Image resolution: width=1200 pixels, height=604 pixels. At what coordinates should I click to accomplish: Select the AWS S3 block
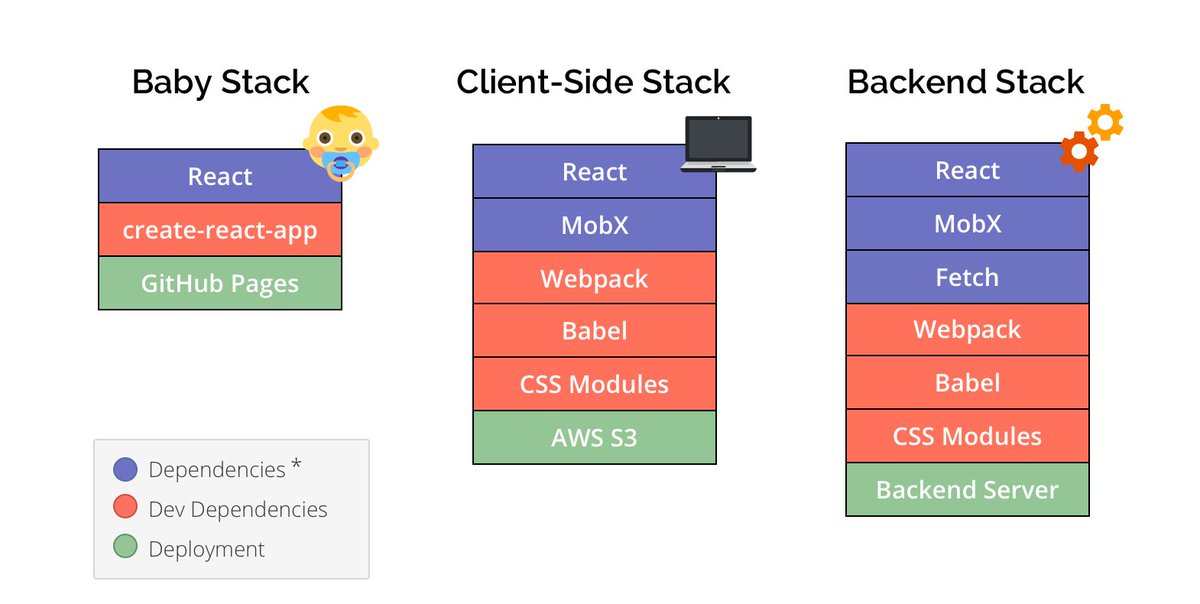[x=594, y=437]
